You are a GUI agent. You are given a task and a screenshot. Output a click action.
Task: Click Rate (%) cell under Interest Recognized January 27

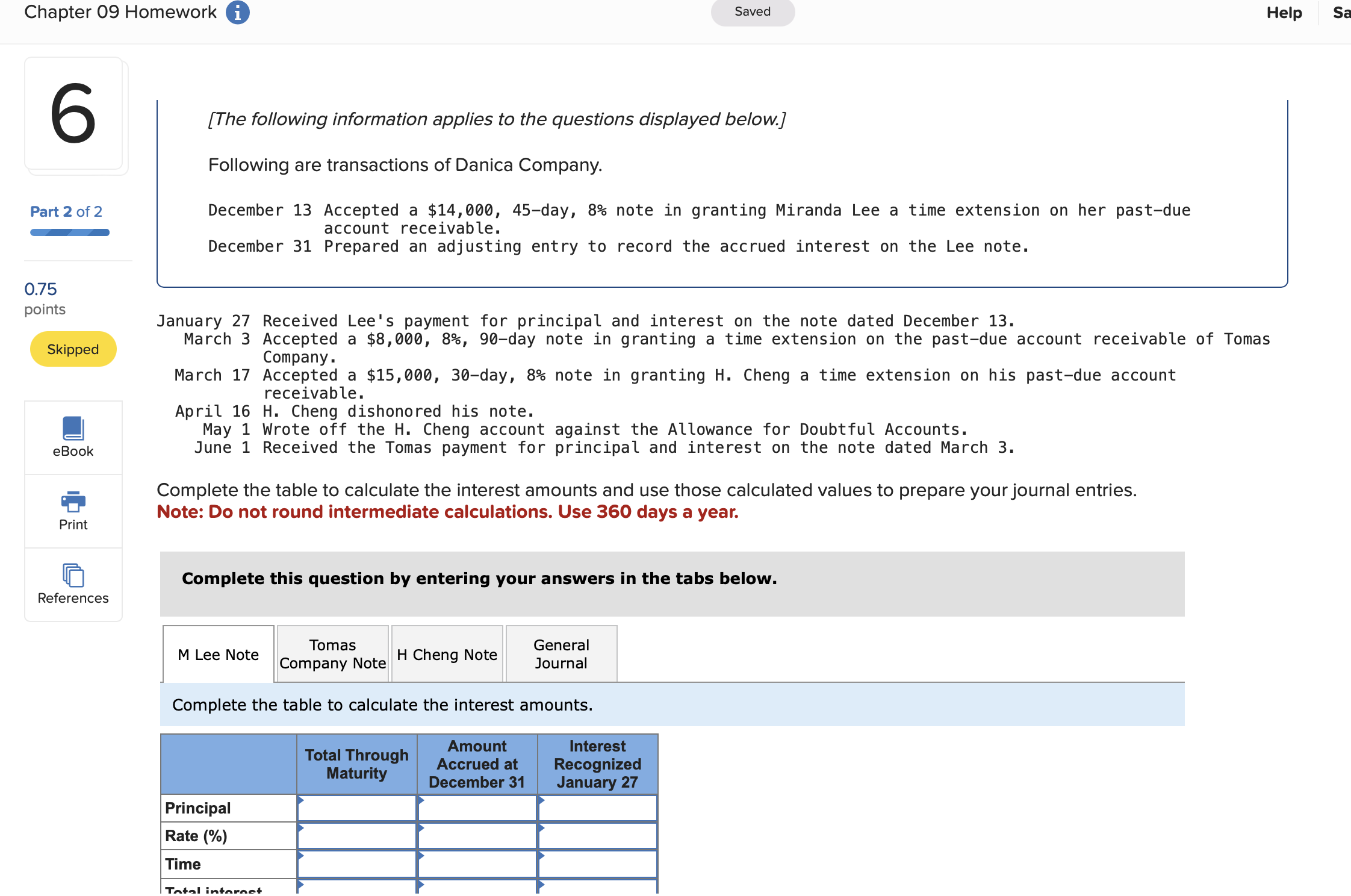(x=598, y=836)
